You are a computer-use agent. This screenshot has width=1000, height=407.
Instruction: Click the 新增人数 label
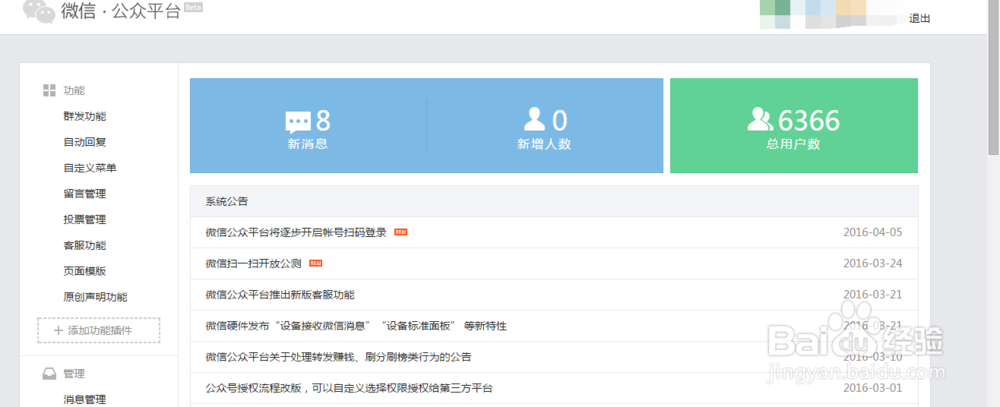tap(544, 144)
